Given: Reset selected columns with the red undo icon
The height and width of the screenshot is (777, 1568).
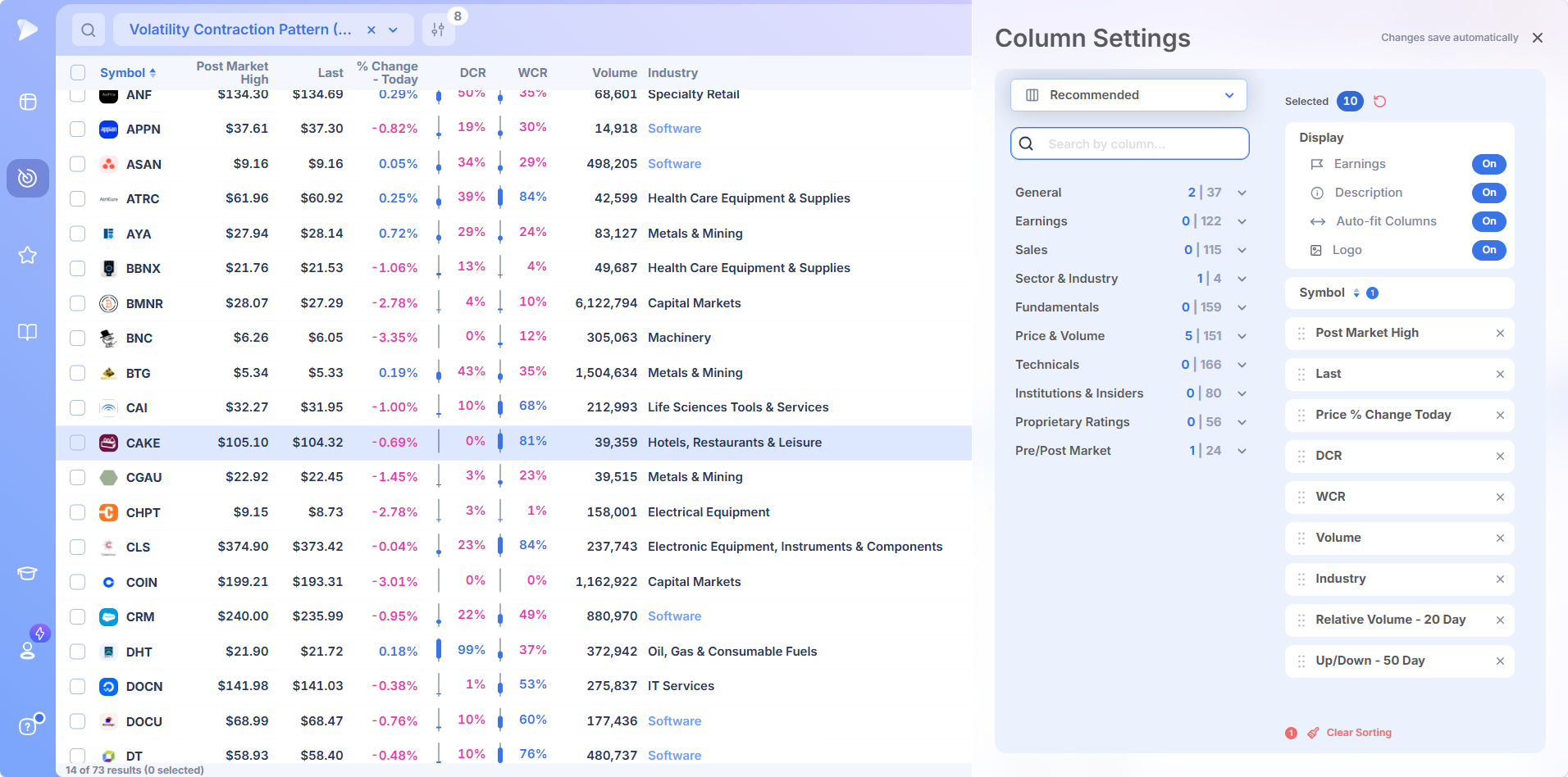Looking at the screenshot, I should click(1380, 102).
